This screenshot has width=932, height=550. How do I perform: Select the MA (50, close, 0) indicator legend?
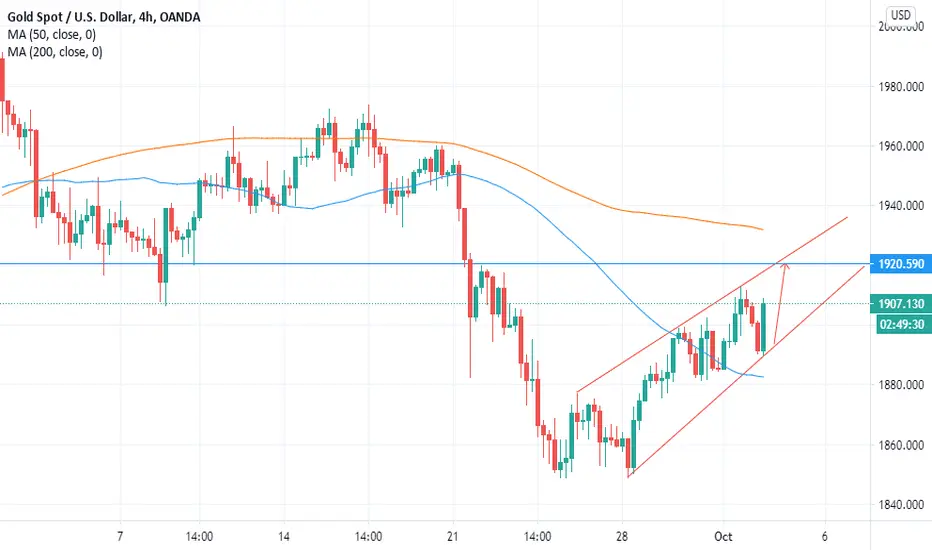coord(52,34)
